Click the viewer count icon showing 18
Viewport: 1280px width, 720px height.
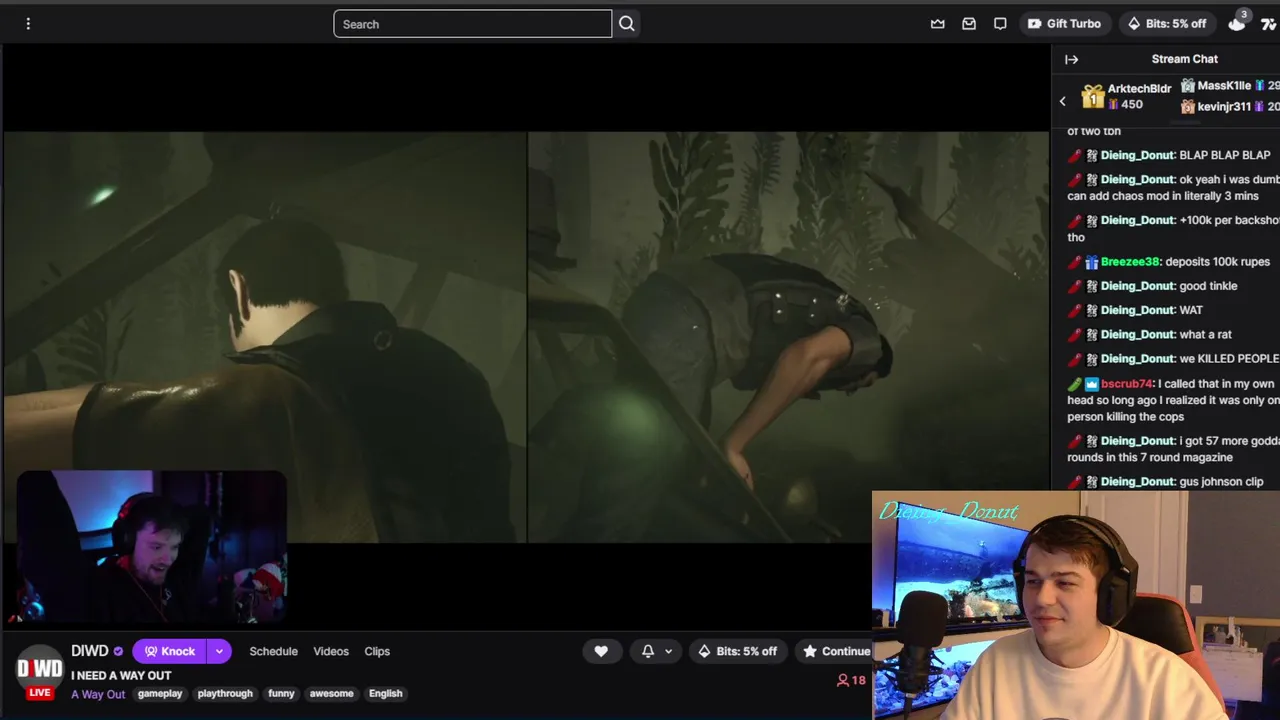843,680
